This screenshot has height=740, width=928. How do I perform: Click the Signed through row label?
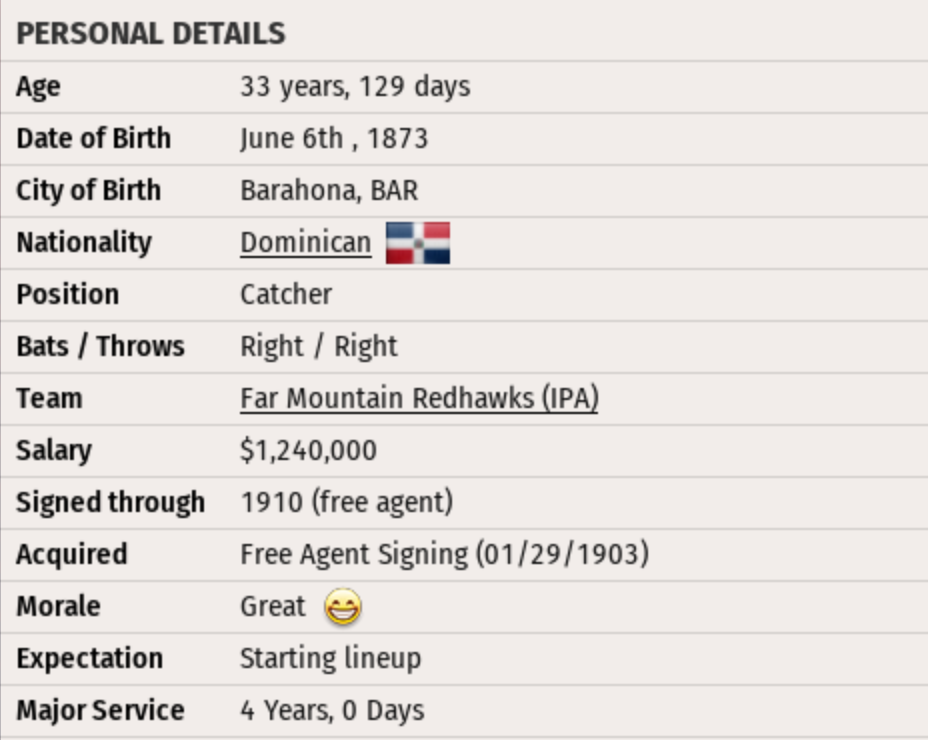point(110,502)
